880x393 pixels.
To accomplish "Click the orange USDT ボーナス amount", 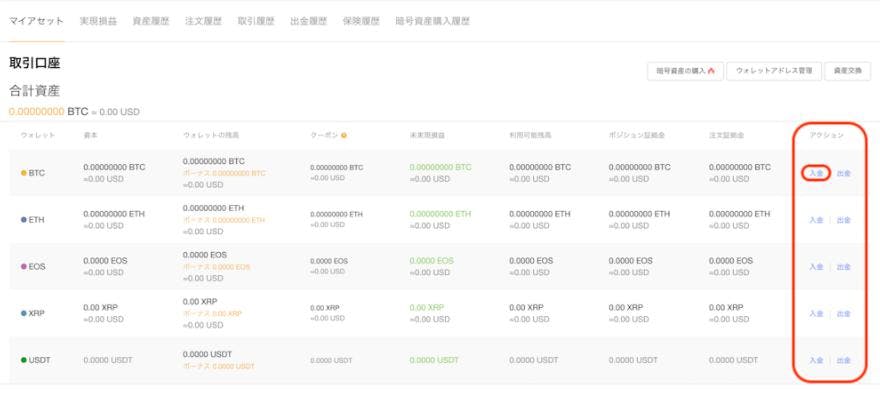I will (x=219, y=366).
